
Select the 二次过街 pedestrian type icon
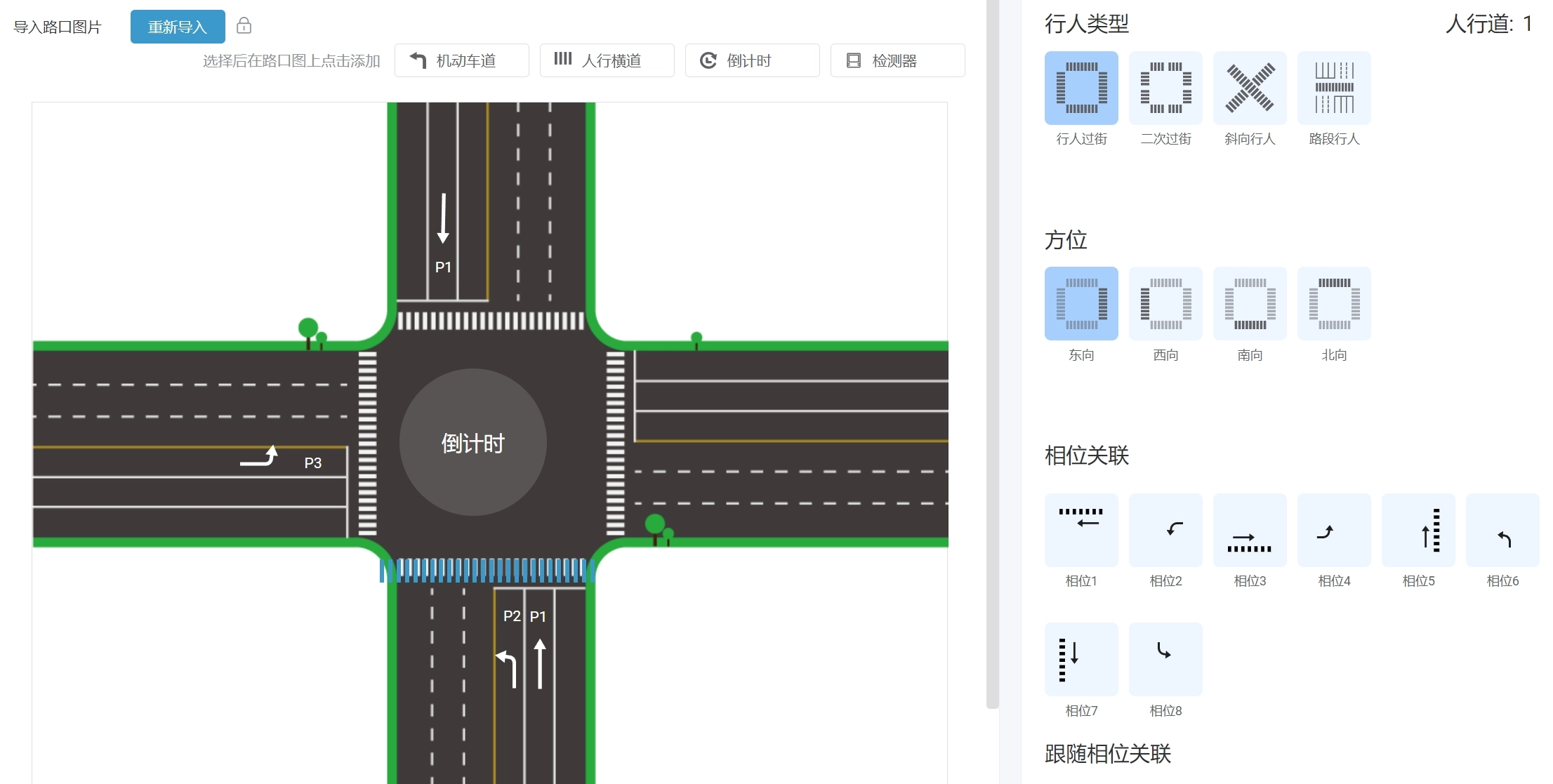click(1165, 88)
